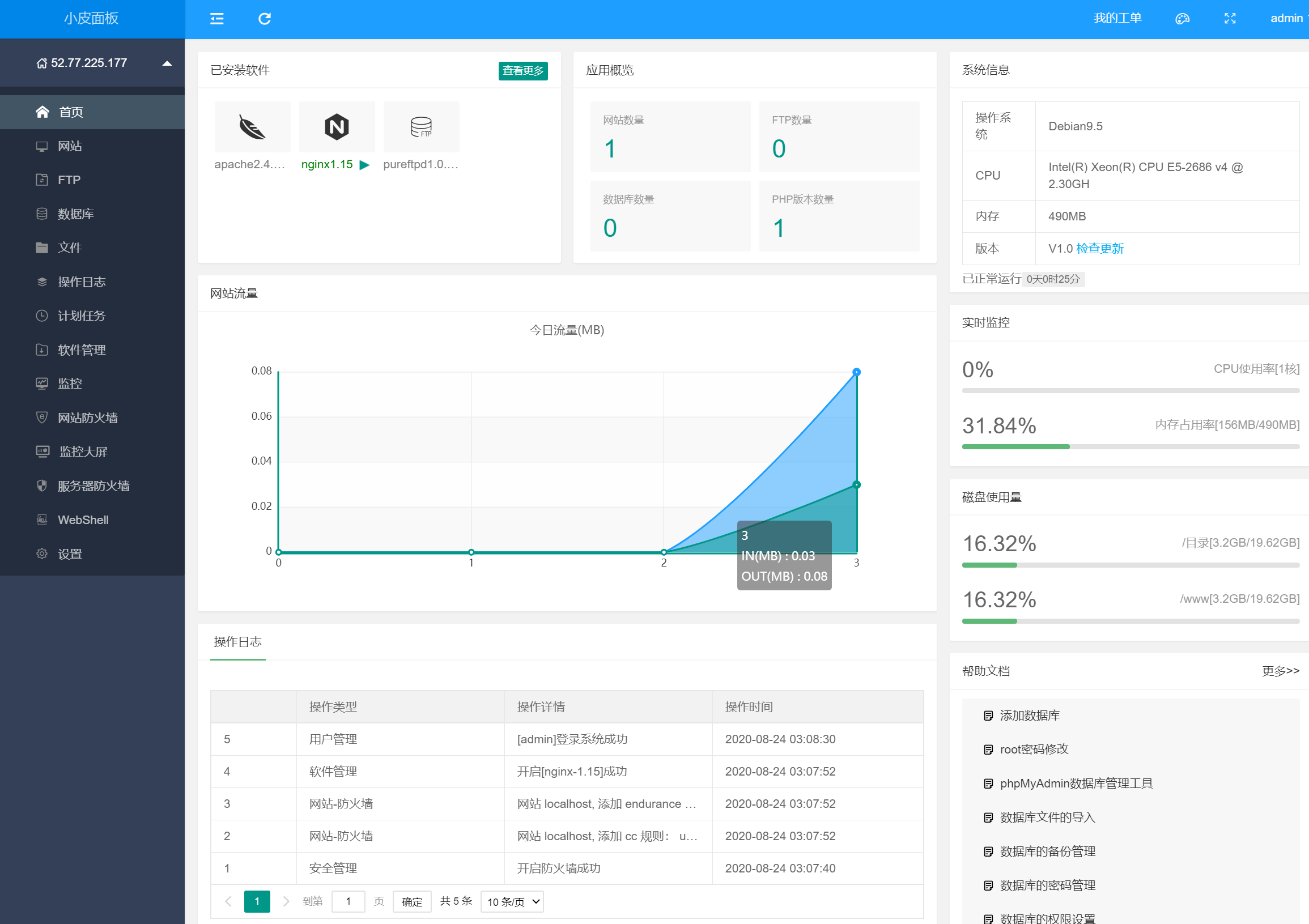Click the 检查更新 link
The image size is (1309, 924).
pos(1100,249)
